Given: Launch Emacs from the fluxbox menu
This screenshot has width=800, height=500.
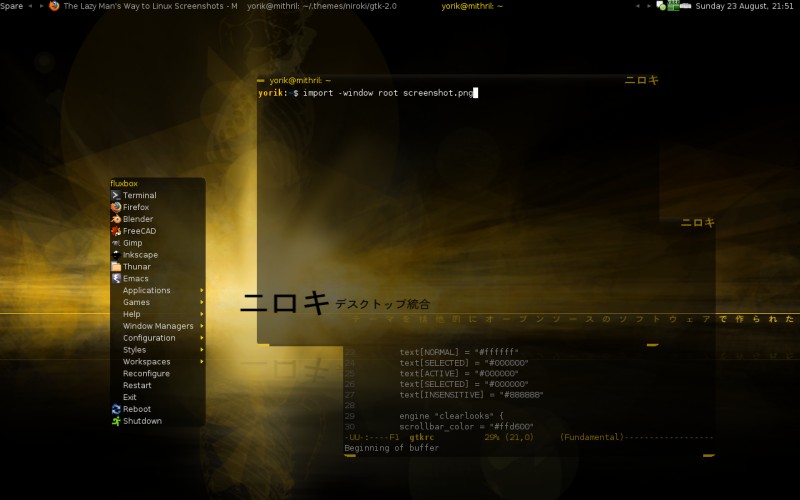Looking at the screenshot, I should (135, 279).
